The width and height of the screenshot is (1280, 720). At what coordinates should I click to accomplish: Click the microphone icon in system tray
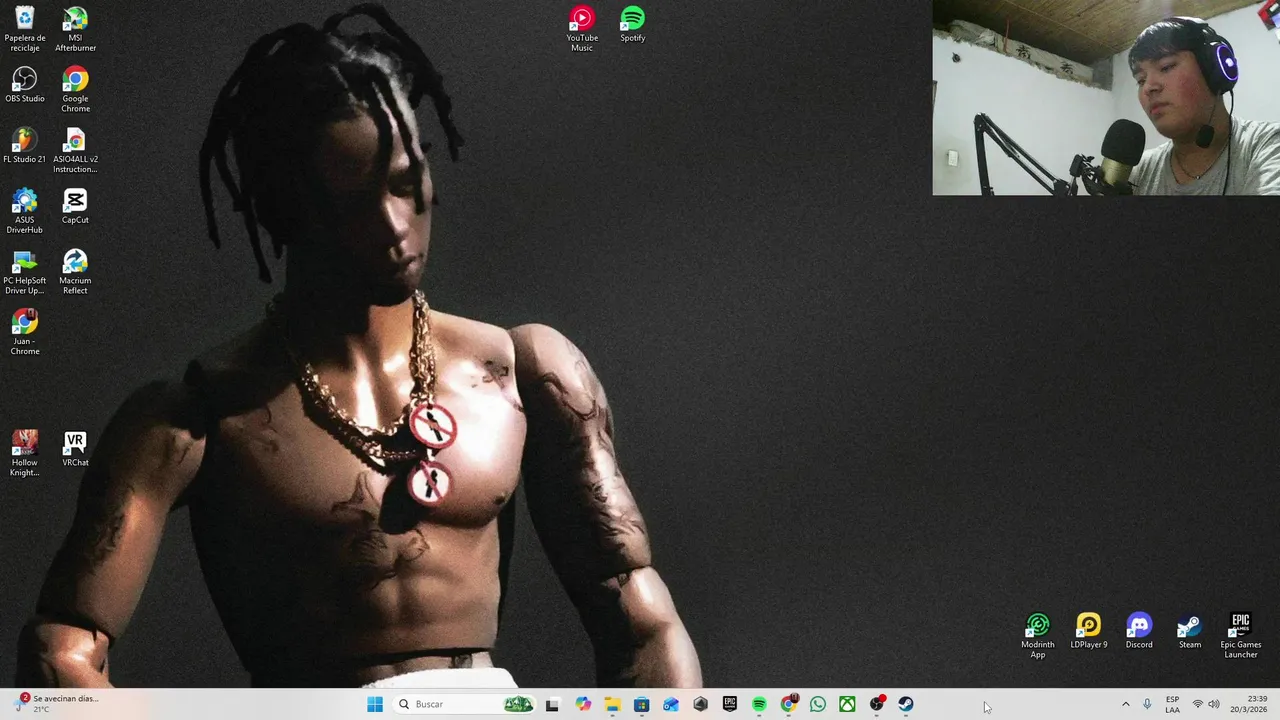click(x=1147, y=704)
